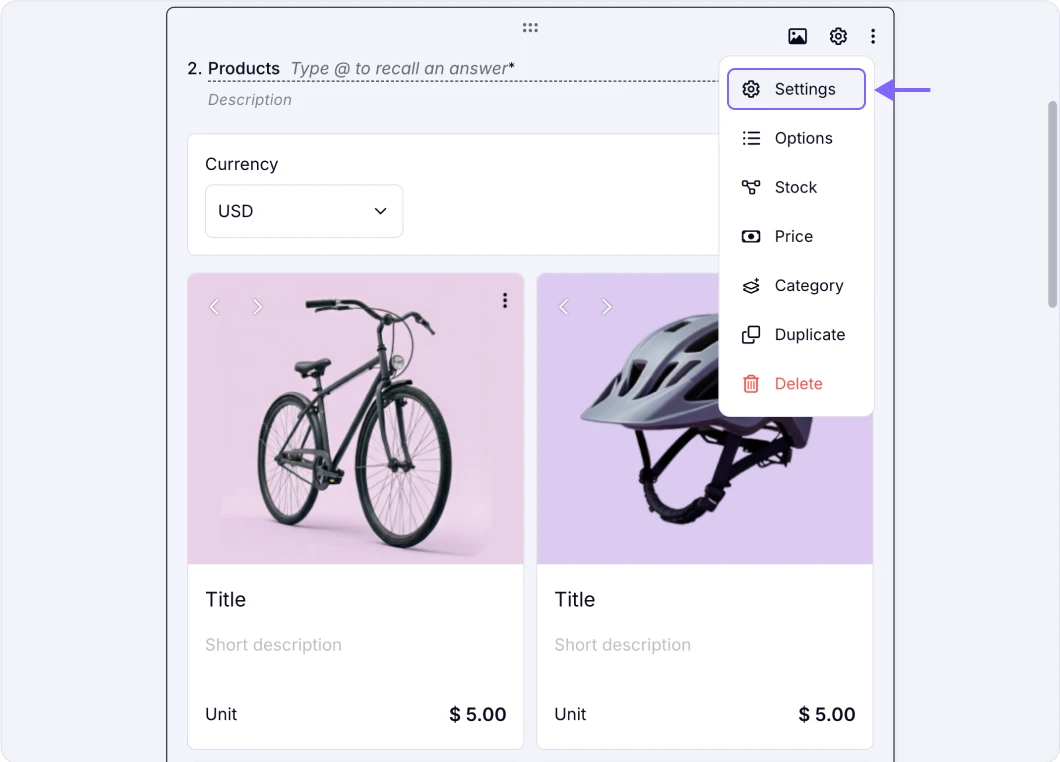
Task: Open the kebab menu on the bicycle card
Action: [x=505, y=300]
